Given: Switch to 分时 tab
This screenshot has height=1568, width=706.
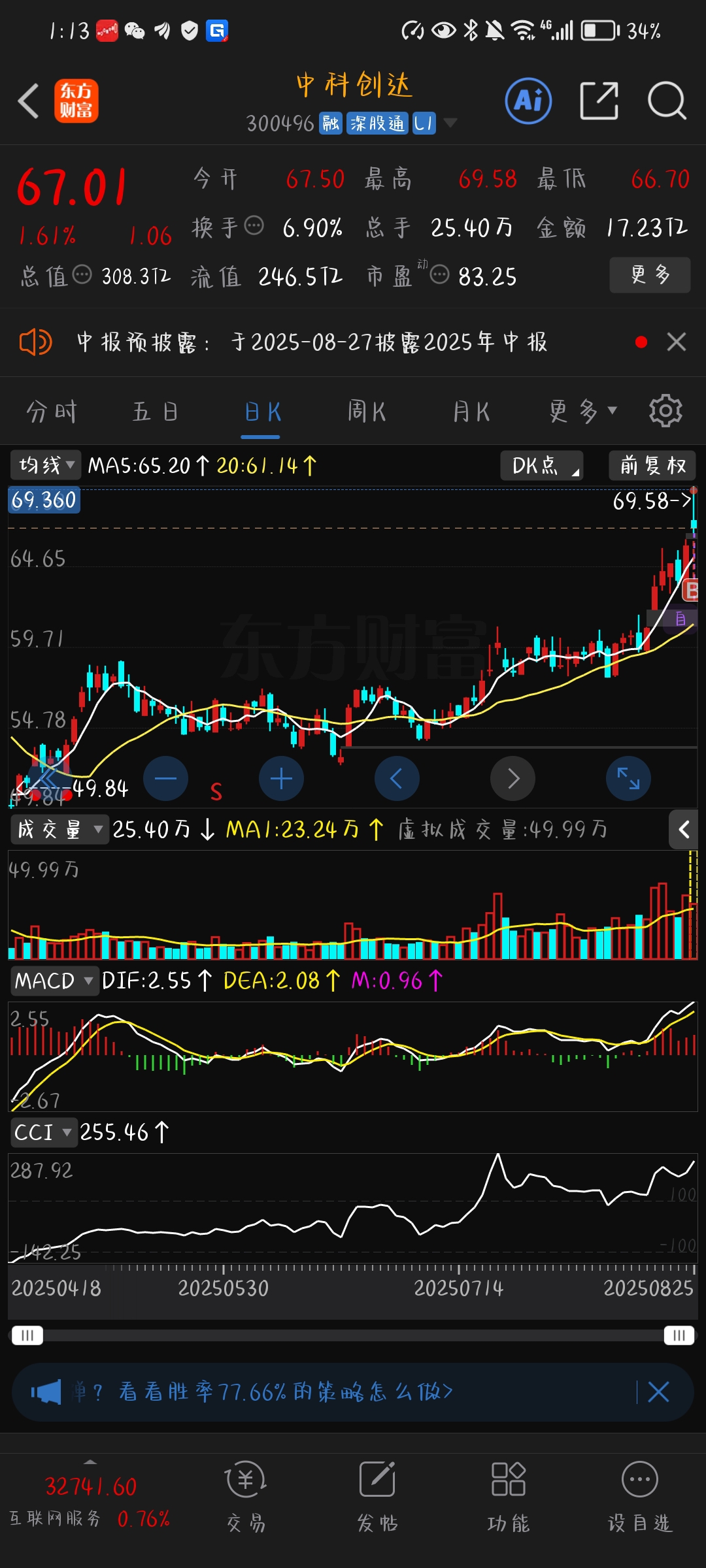Looking at the screenshot, I should point(52,412).
